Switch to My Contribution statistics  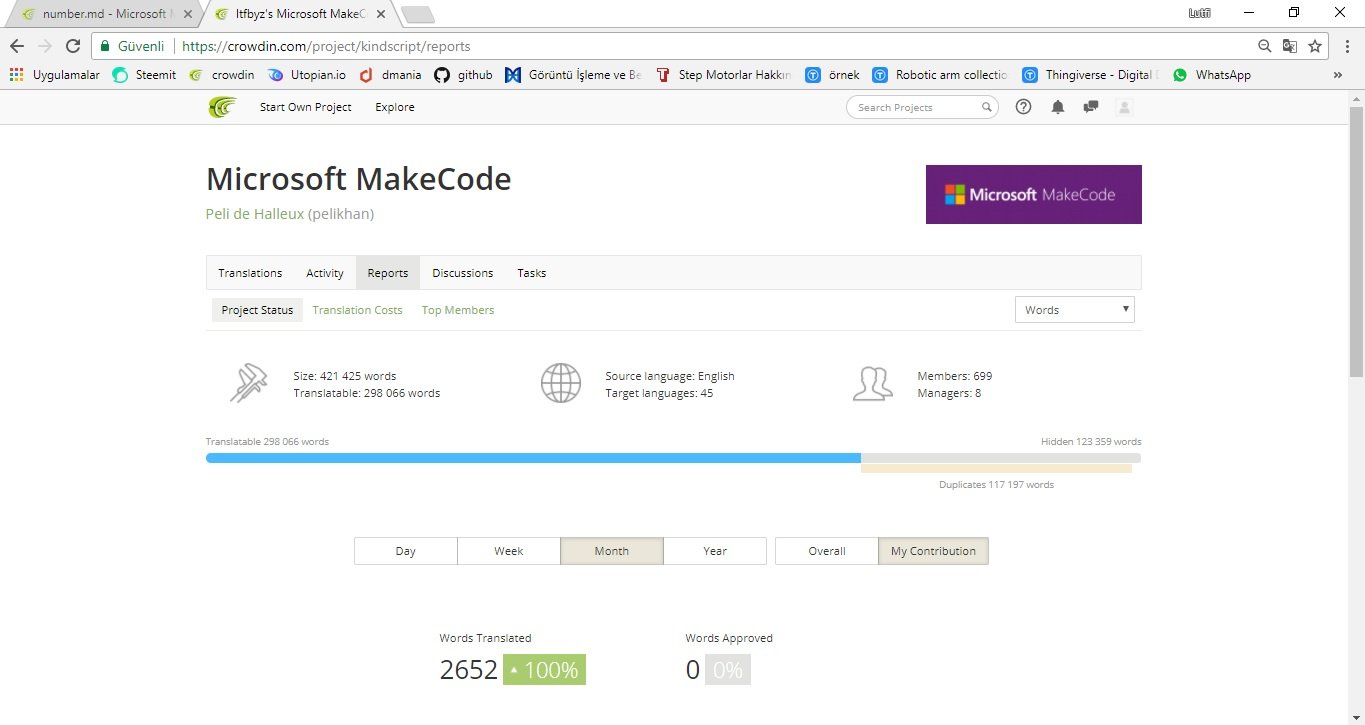pos(933,551)
